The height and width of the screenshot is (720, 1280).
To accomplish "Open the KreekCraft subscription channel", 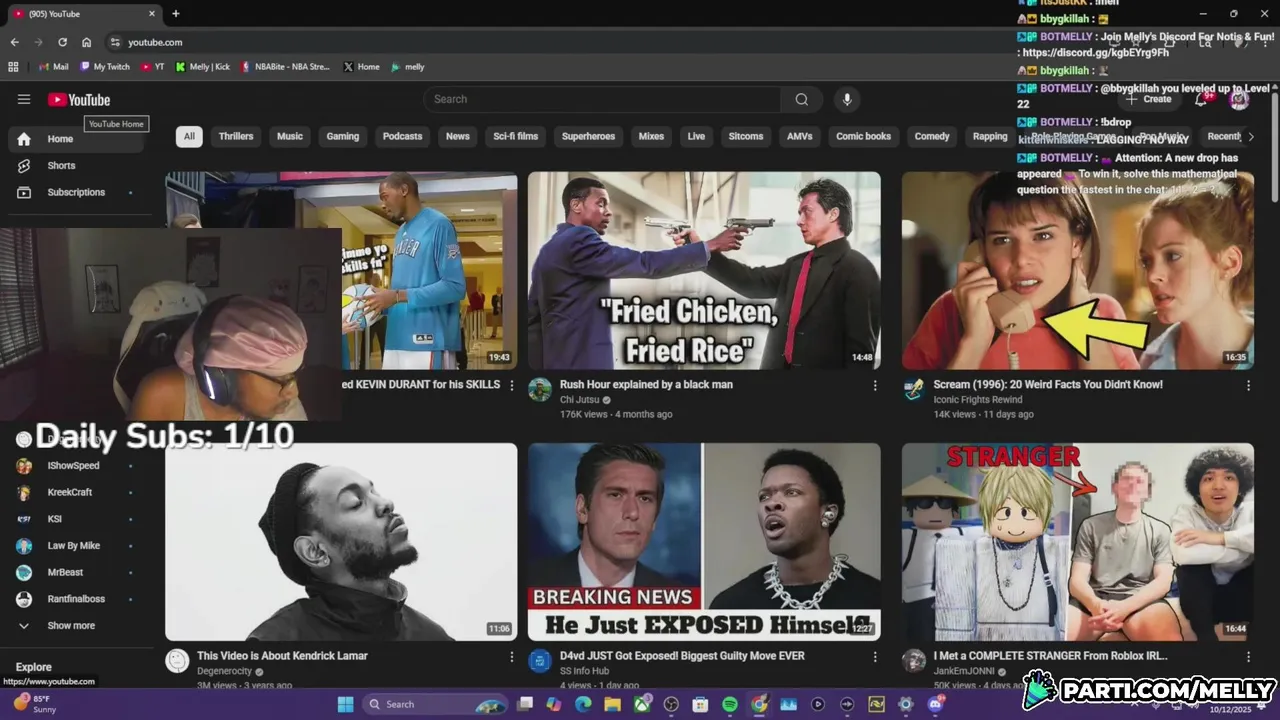I will click(75, 492).
